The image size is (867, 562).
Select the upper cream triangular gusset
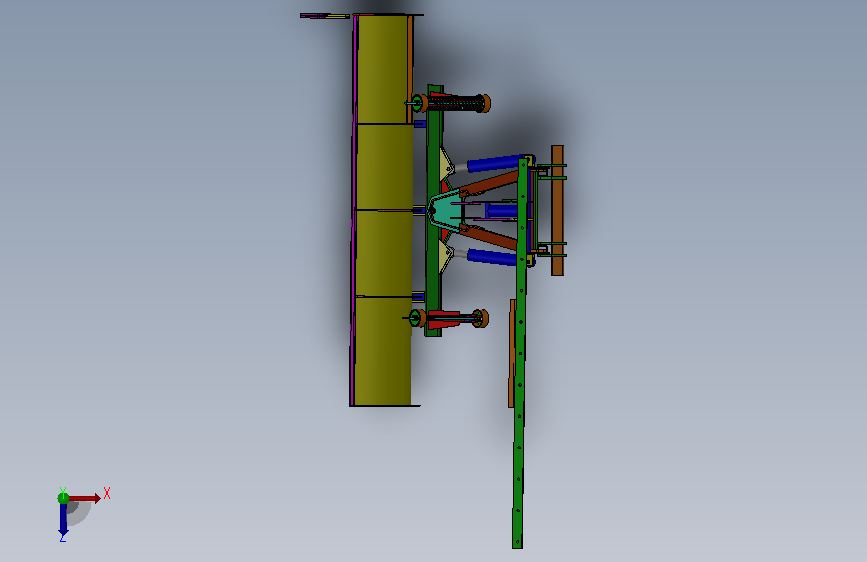click(x=445, y=164)
